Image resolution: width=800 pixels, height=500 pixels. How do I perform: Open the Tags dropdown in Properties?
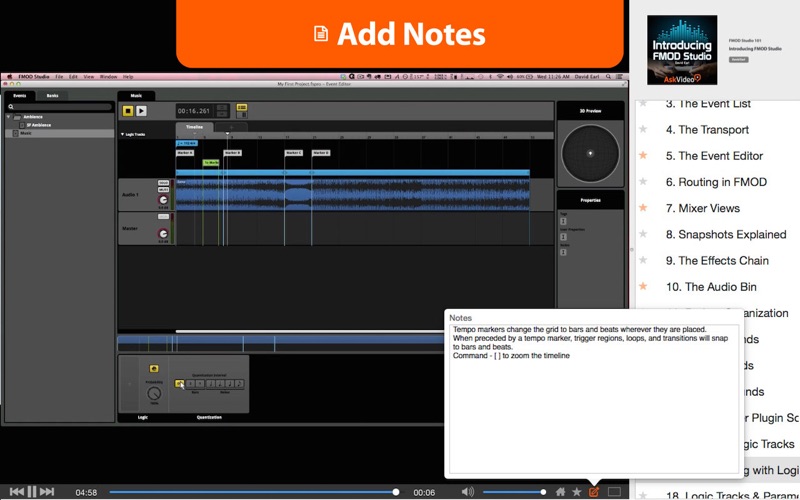tap(563, 221)
